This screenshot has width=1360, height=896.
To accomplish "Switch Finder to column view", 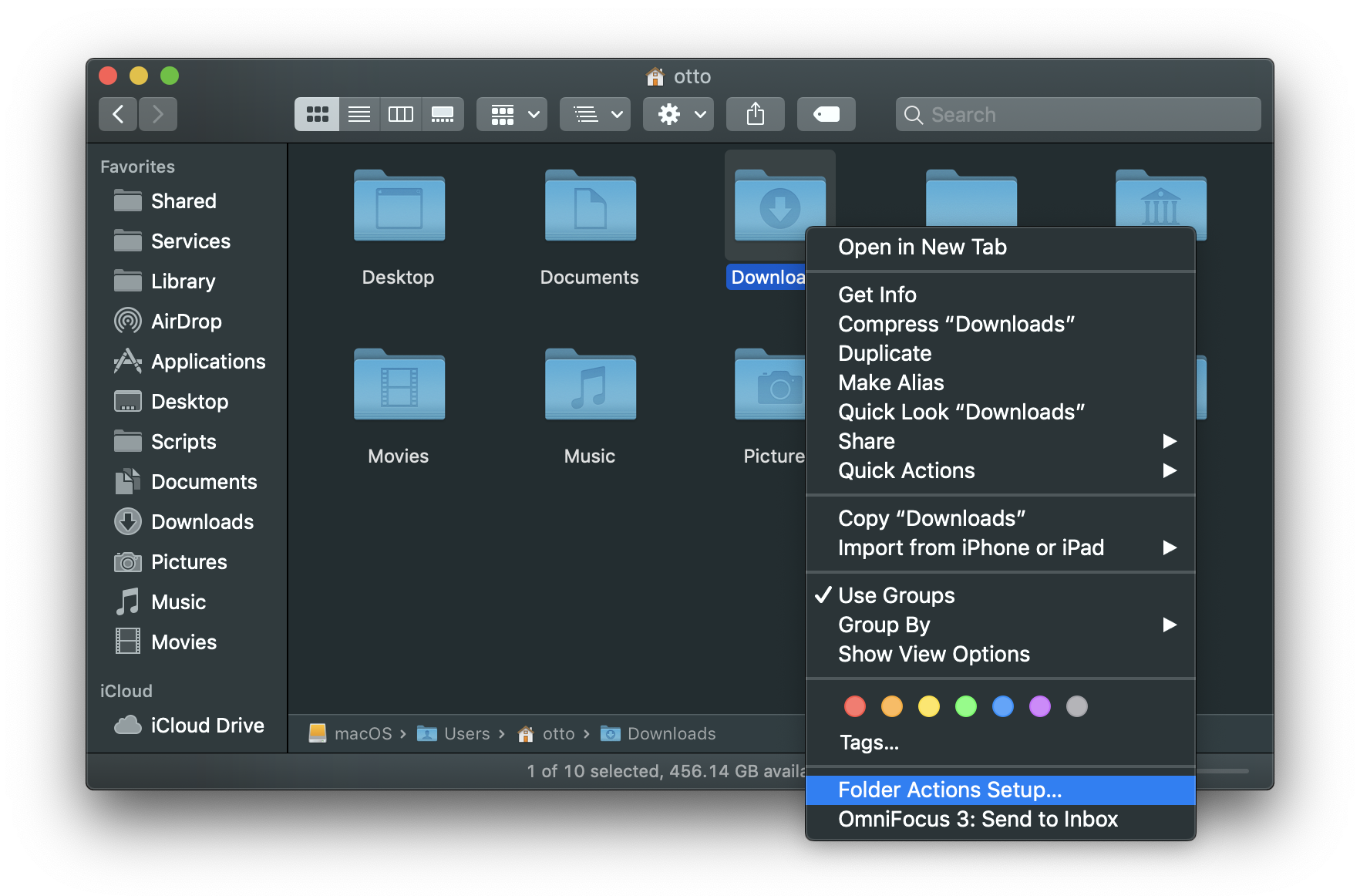I will (x=400, y=113).
